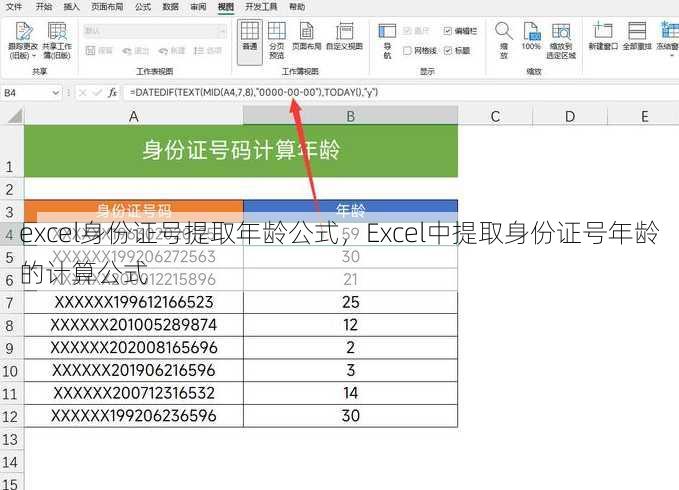Viewport: 679px width, 490px height.
Task: Reset zoom with the 100% icon
Action: point(531,36)
